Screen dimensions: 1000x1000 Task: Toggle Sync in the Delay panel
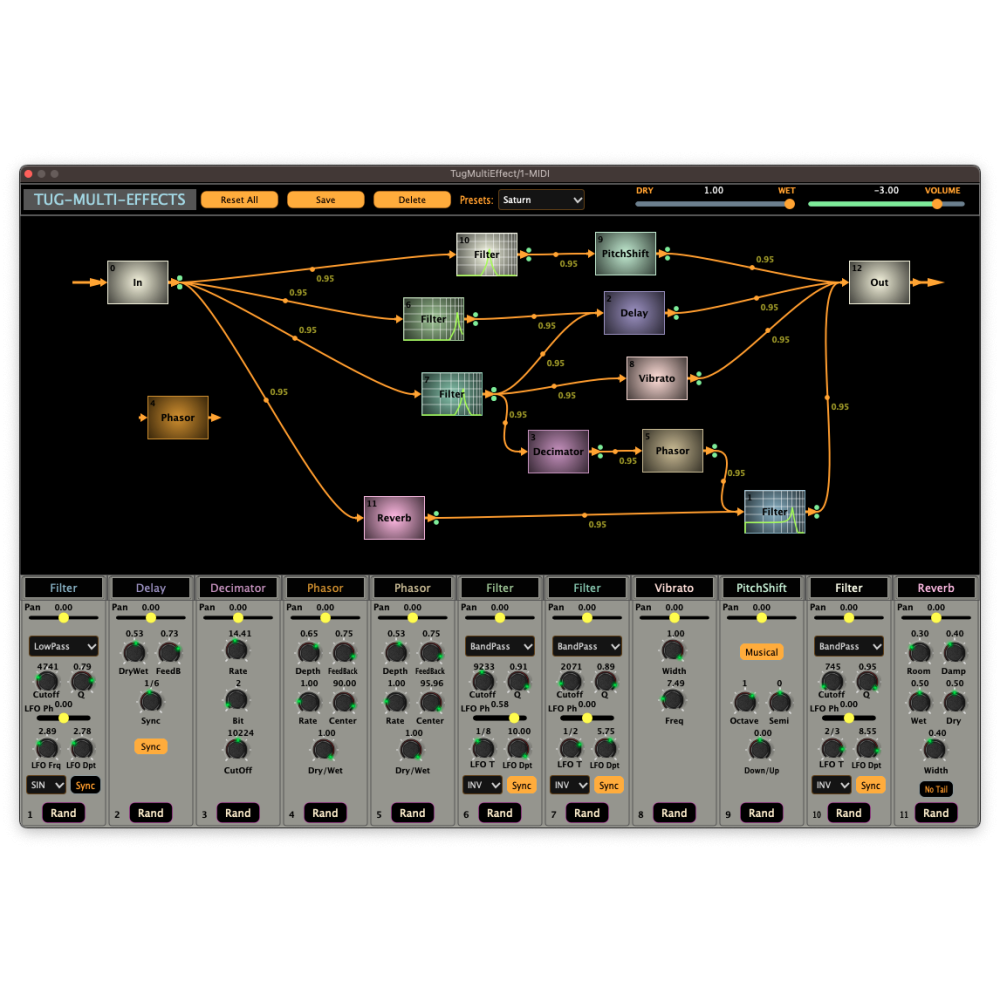coord(150,746)
